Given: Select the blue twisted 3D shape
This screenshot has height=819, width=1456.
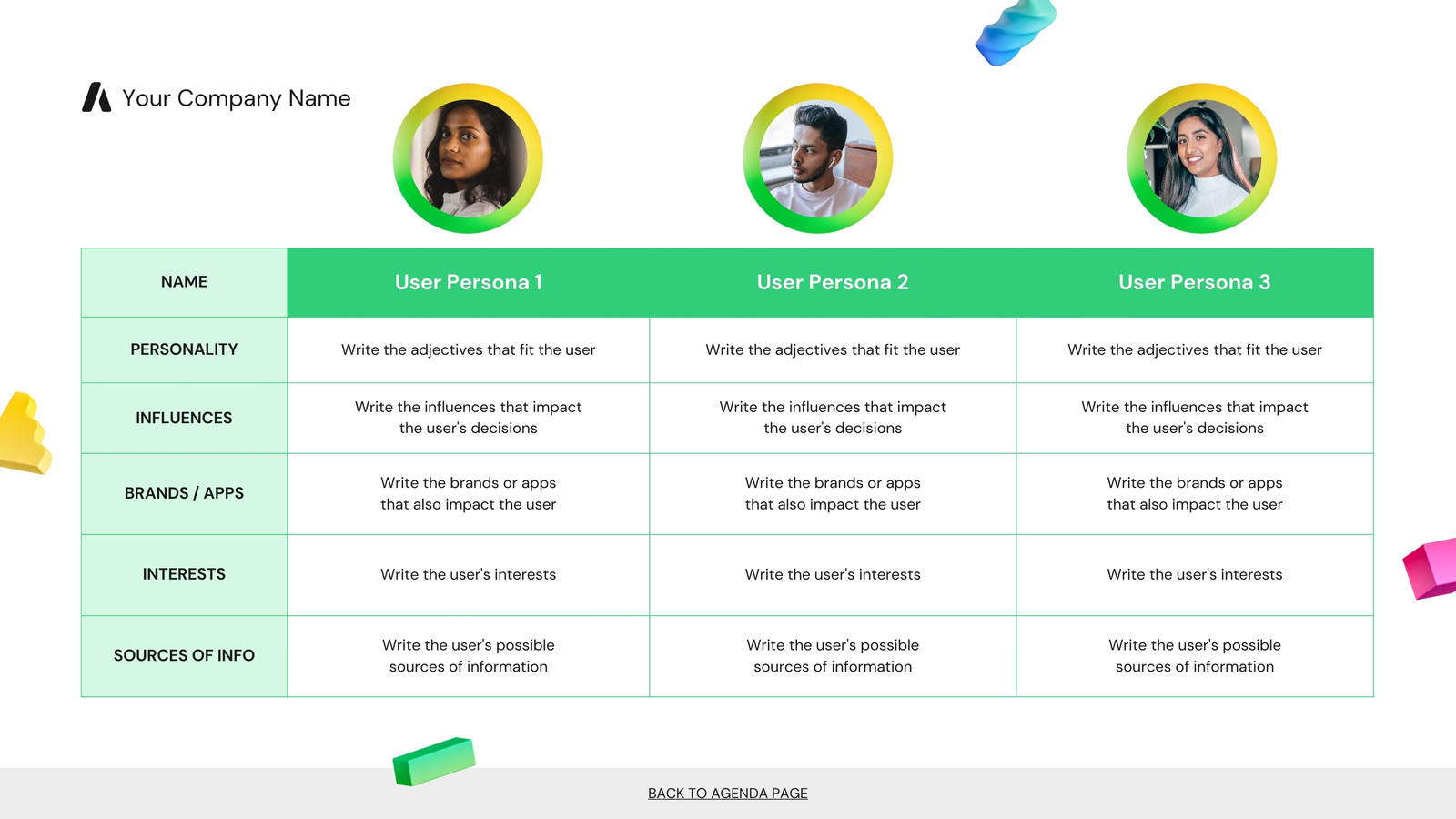Looking at the screenshot, I should point(1016,32).
